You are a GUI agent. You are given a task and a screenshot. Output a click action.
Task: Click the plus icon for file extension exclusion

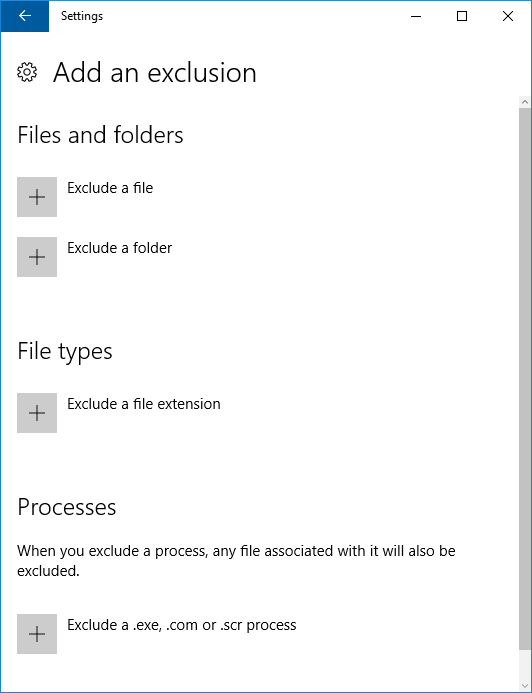(x=37, y=413)
